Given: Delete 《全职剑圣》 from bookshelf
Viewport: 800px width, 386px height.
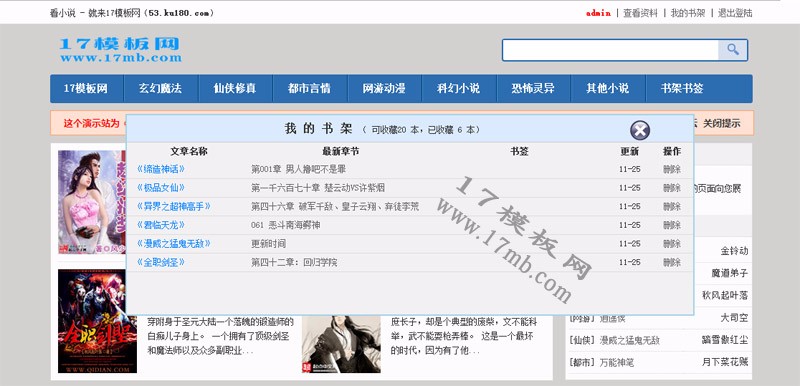Looking at the screenshot, I should pyautogui.click(x=671, y=262).
